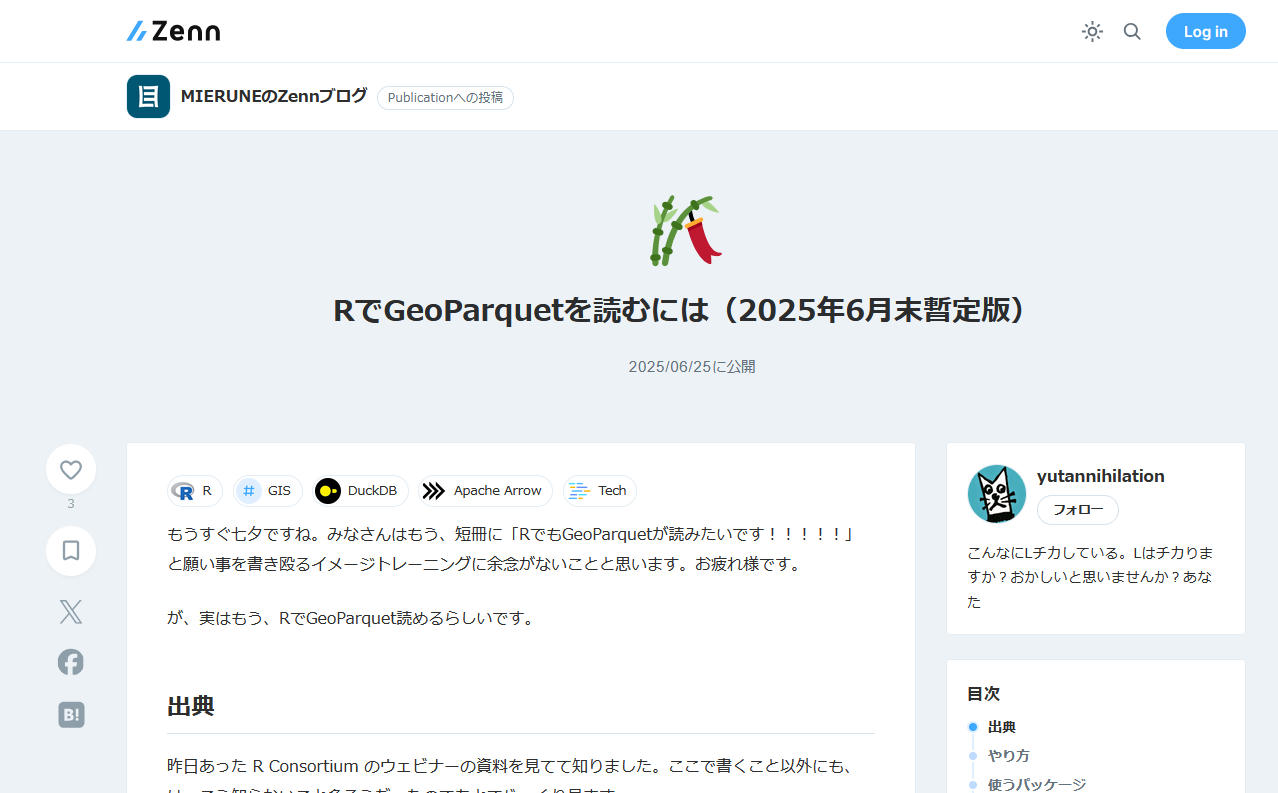Open search with magnifier icon
This screenshot has height=793, width=1278.
click(1132, 31)
